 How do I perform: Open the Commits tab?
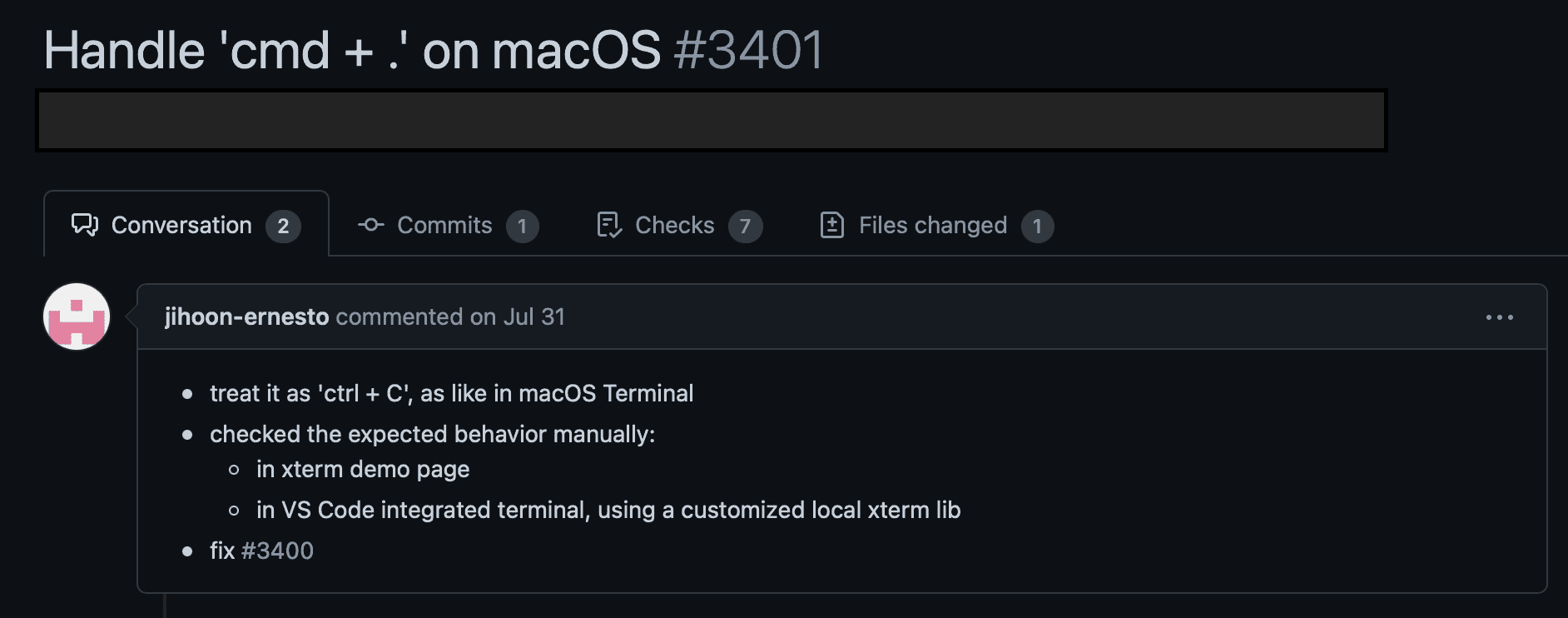coord(444,225)
